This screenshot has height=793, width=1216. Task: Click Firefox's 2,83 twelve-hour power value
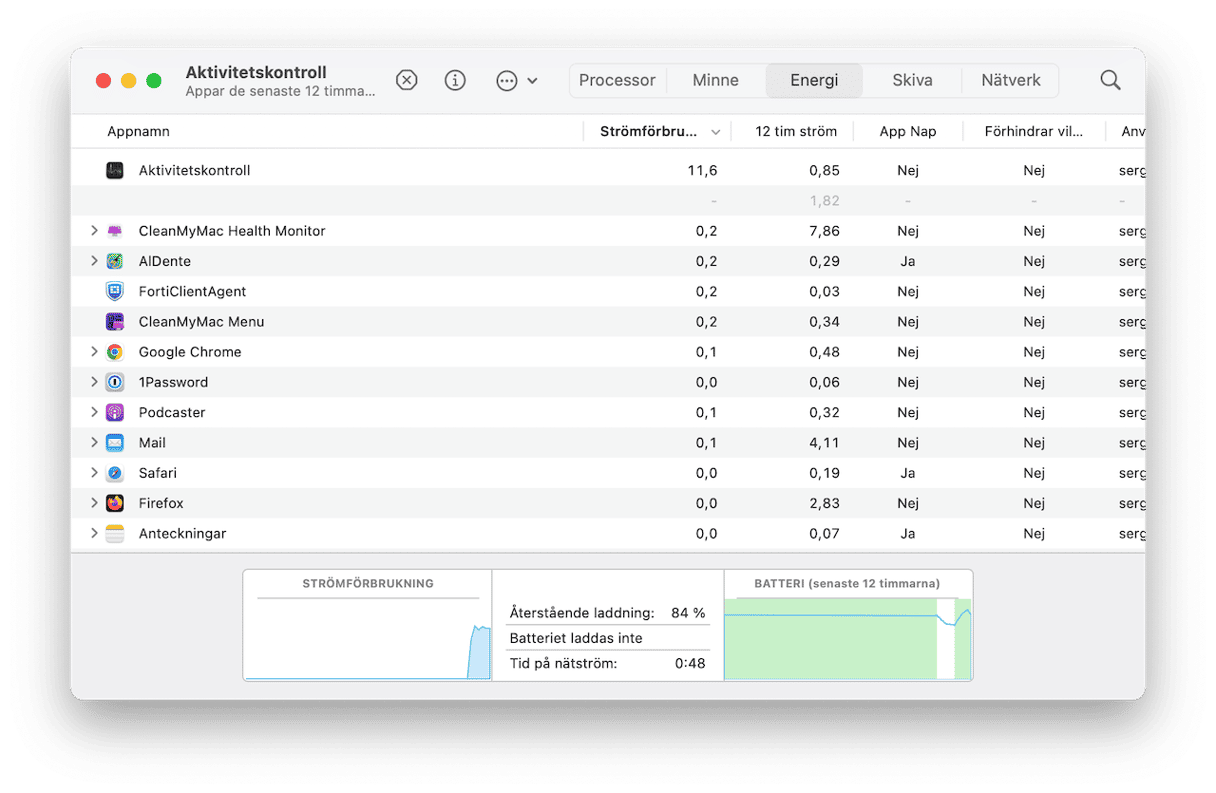pyautogui.click(x=824, y=503)
